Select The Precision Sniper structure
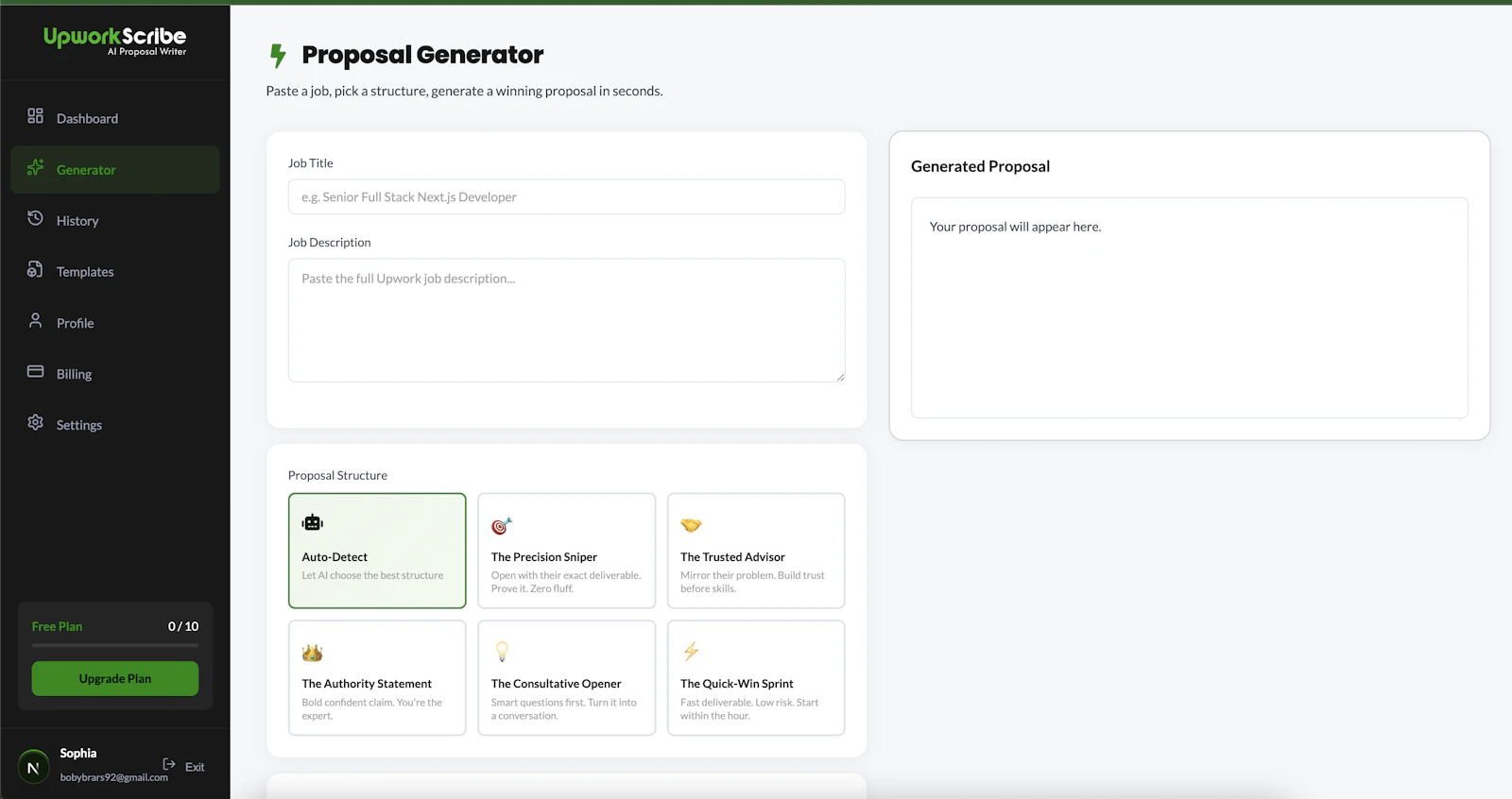The image size is (1512, 799). pos(567,551)
